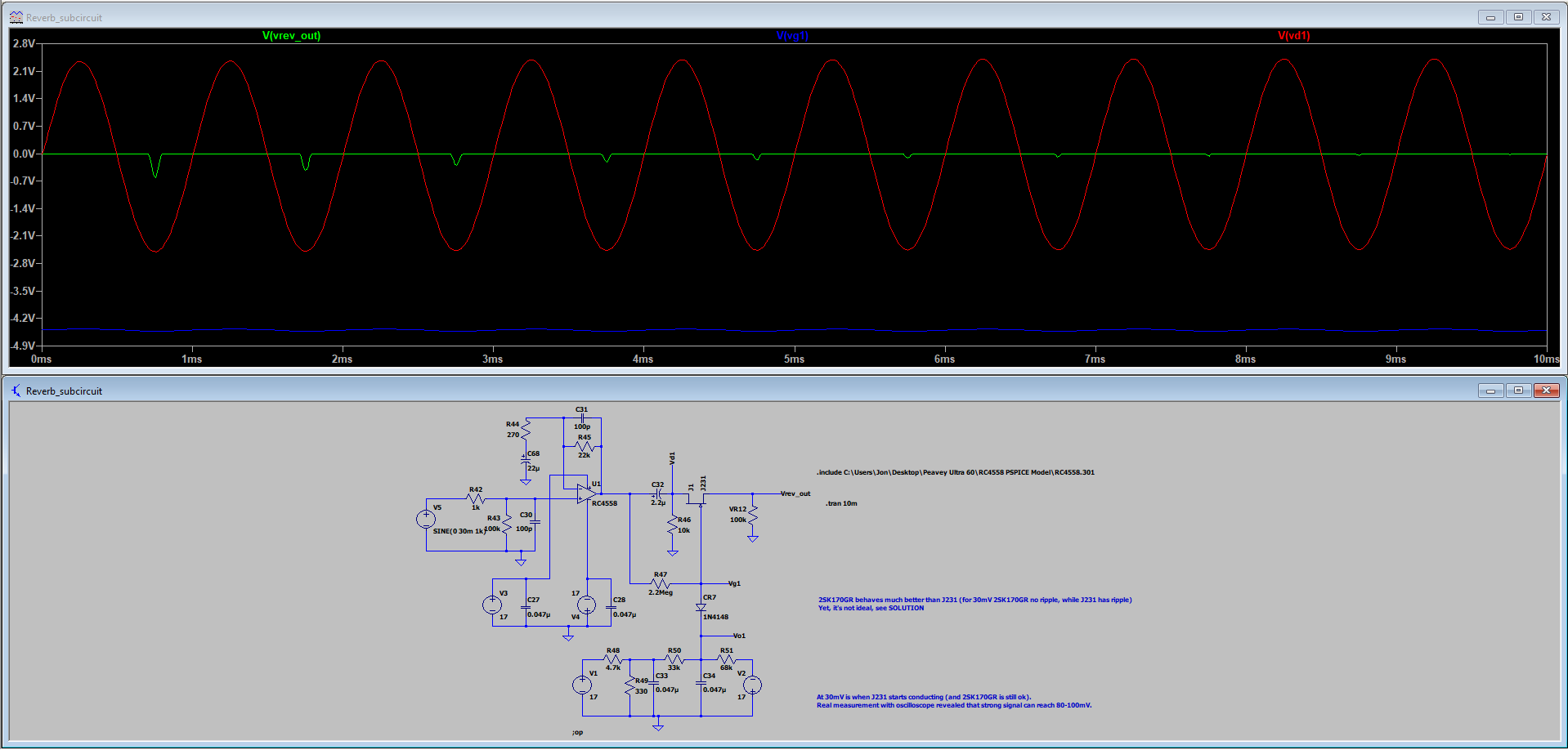Click the waveform window's title bar icon
This screenshot has height=750, width=1568.
[x=16, y=17]
